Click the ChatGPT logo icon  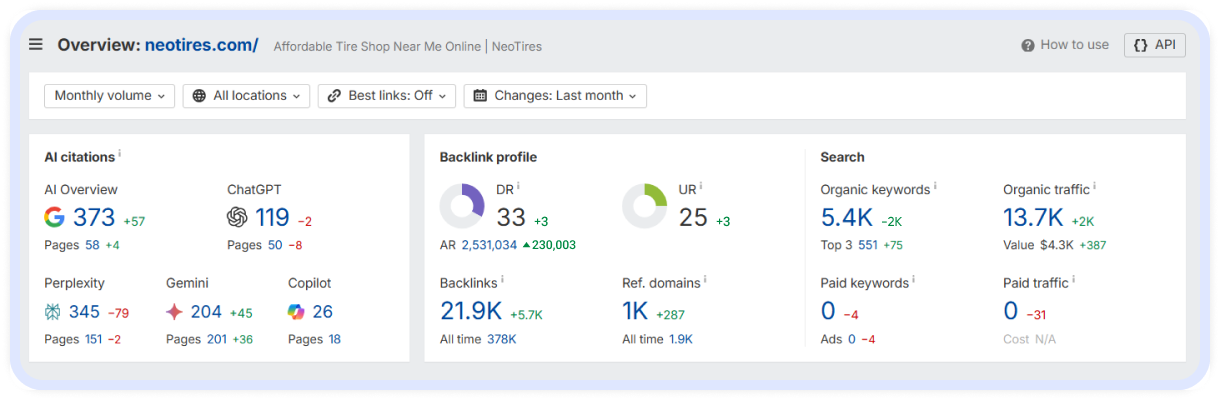237,217
